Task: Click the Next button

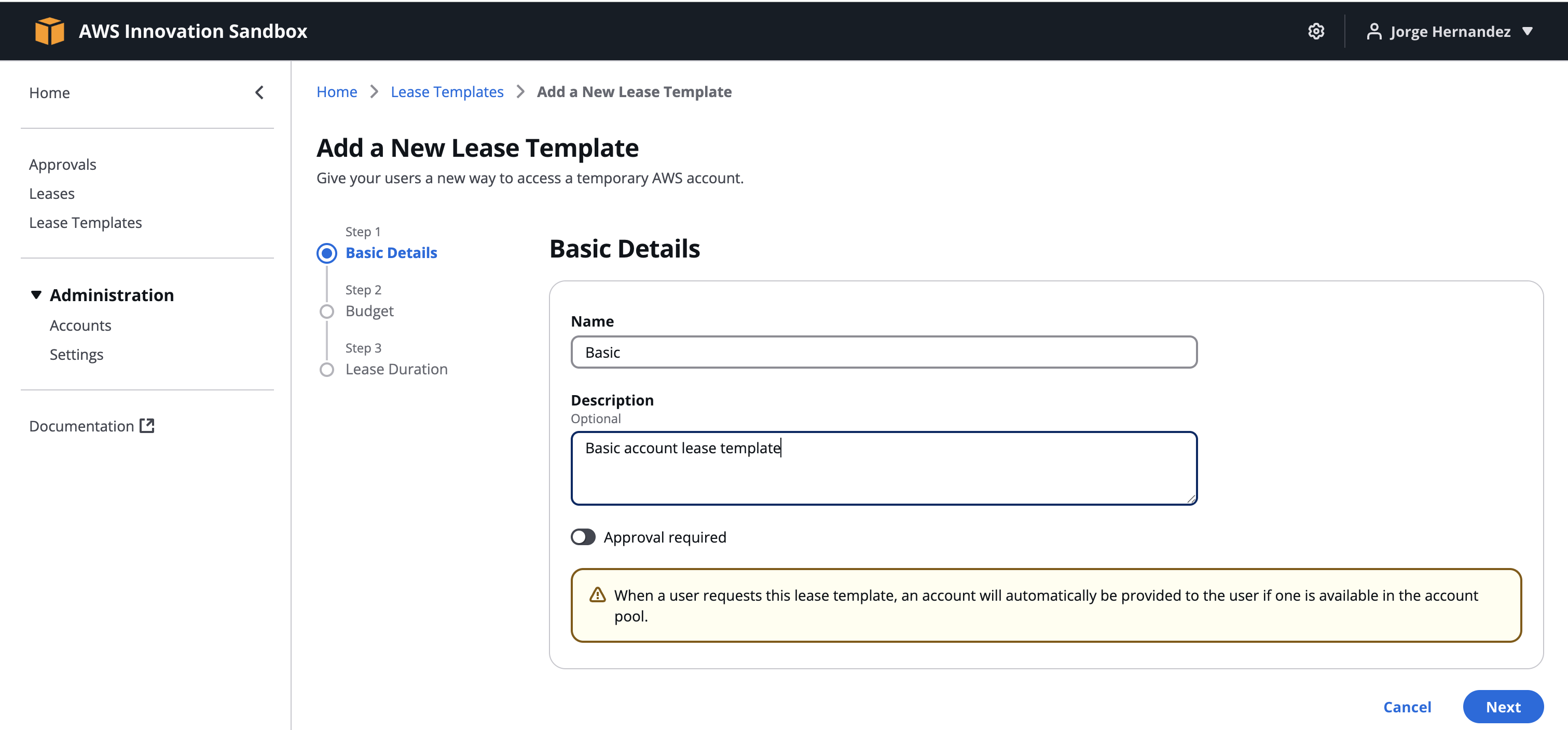Action: [x=1503, y=707]
